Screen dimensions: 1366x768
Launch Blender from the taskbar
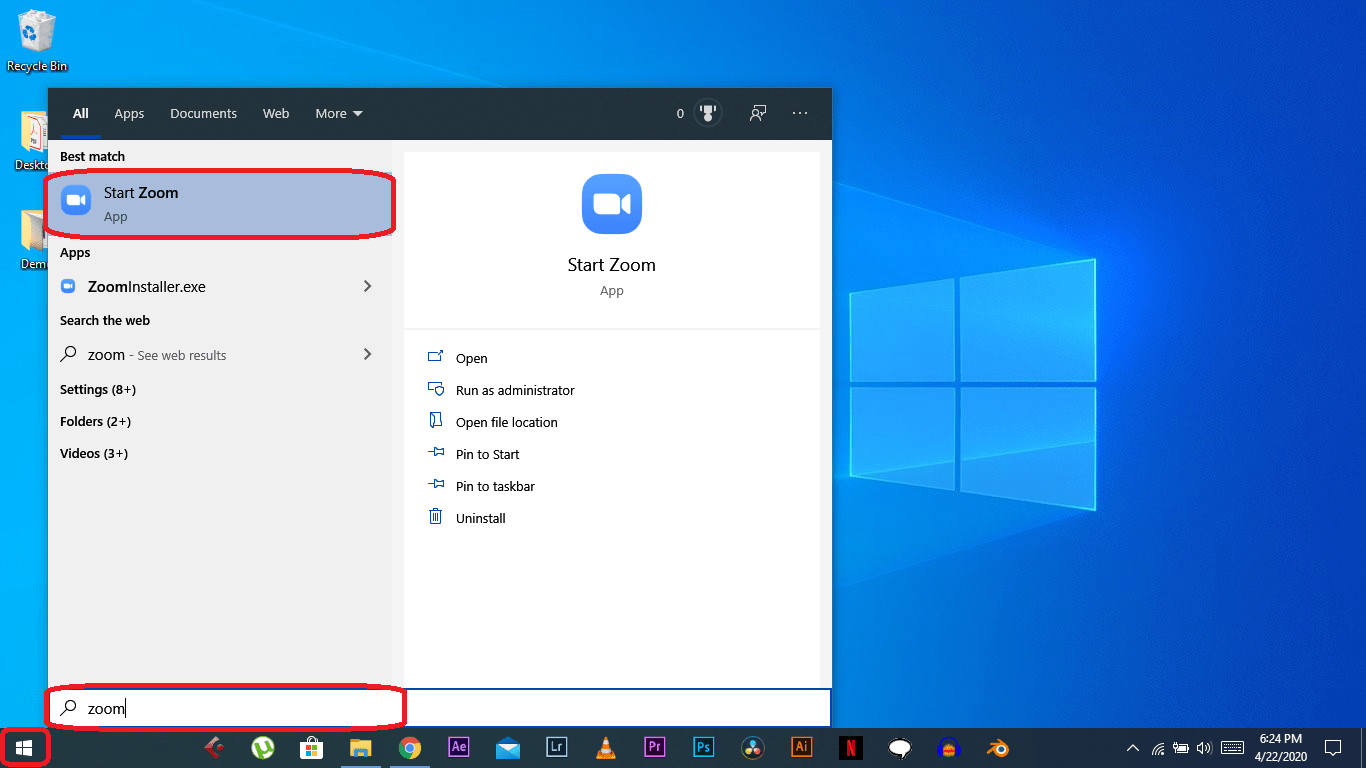997,748
